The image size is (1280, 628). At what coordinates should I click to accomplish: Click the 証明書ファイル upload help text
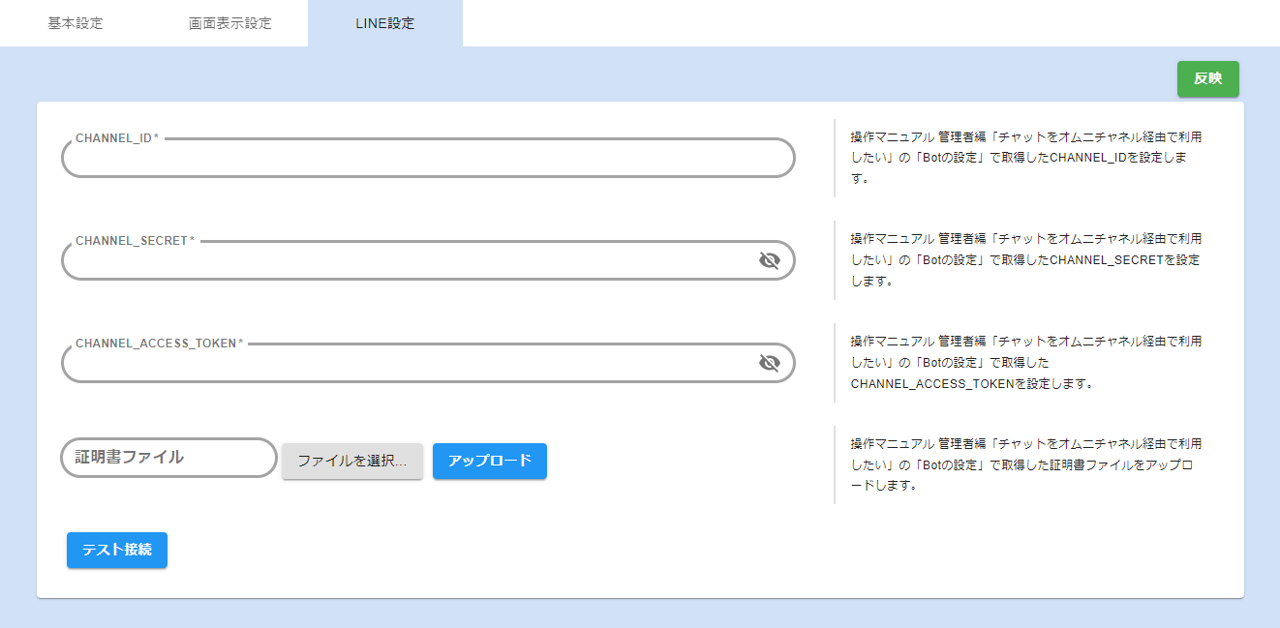coord(1025,464)
